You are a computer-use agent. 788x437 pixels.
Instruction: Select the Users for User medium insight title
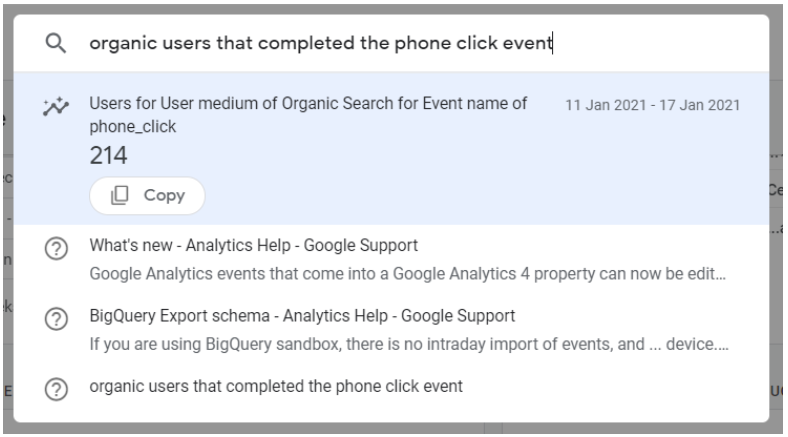pos(308,104)
